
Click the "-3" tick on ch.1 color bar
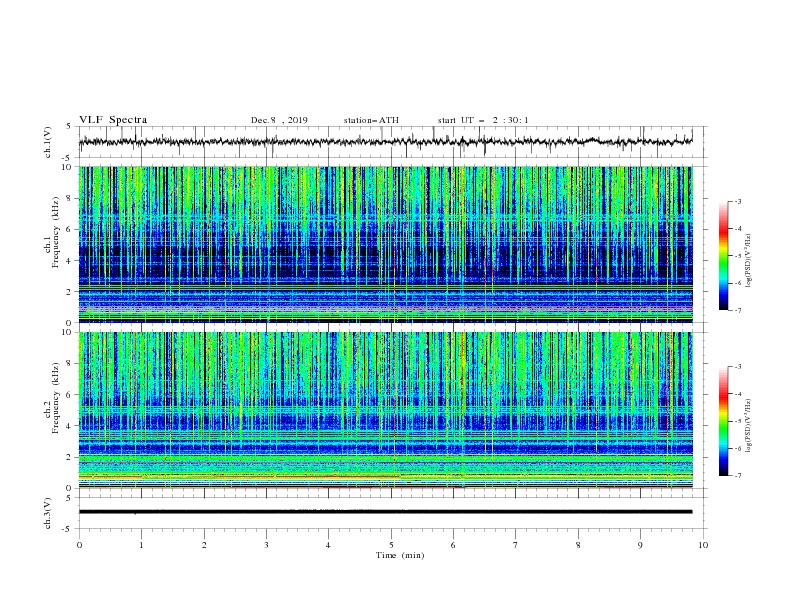point(737,201)
